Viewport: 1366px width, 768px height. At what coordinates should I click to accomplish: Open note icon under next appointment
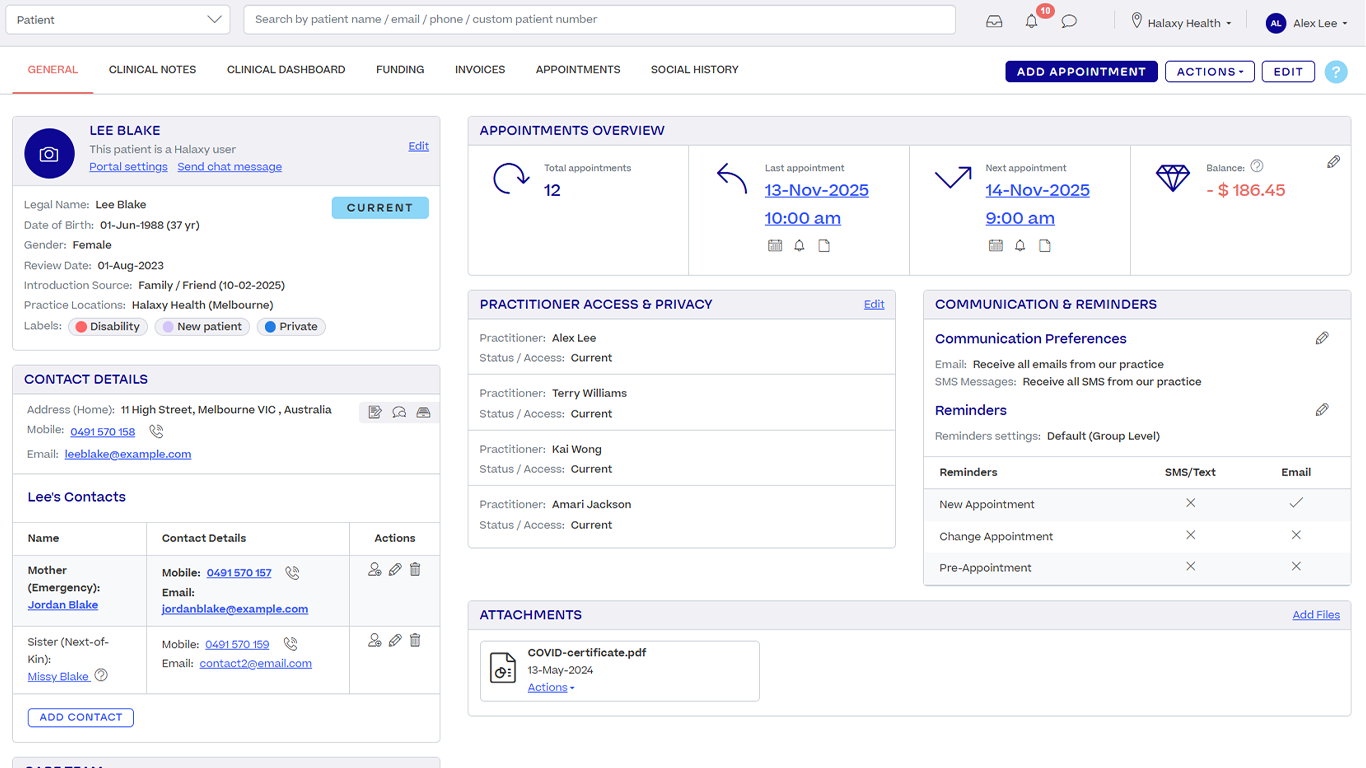pos(1045,246)
